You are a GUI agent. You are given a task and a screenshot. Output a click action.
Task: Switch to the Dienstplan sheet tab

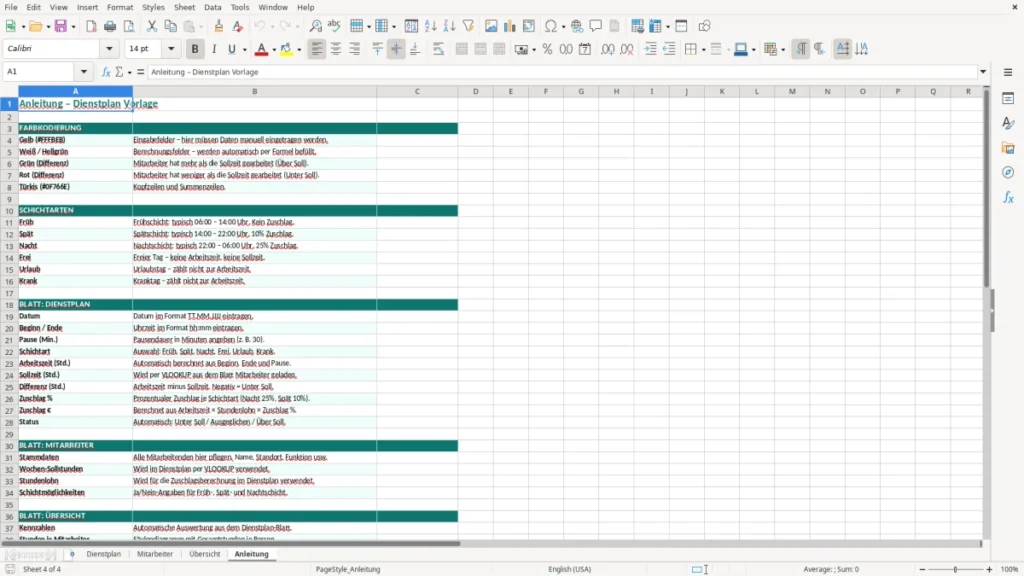coord(104,554)
